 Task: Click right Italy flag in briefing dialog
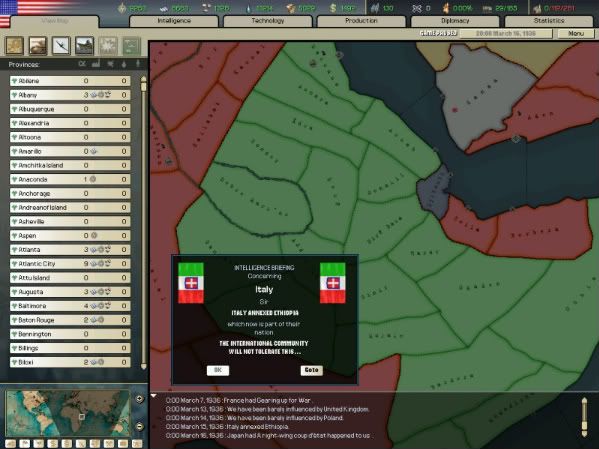[332, 283]
